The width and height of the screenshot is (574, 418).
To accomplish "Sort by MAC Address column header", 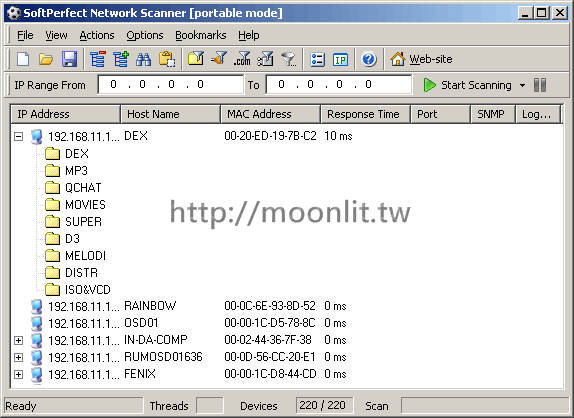I will pos(270,114).
